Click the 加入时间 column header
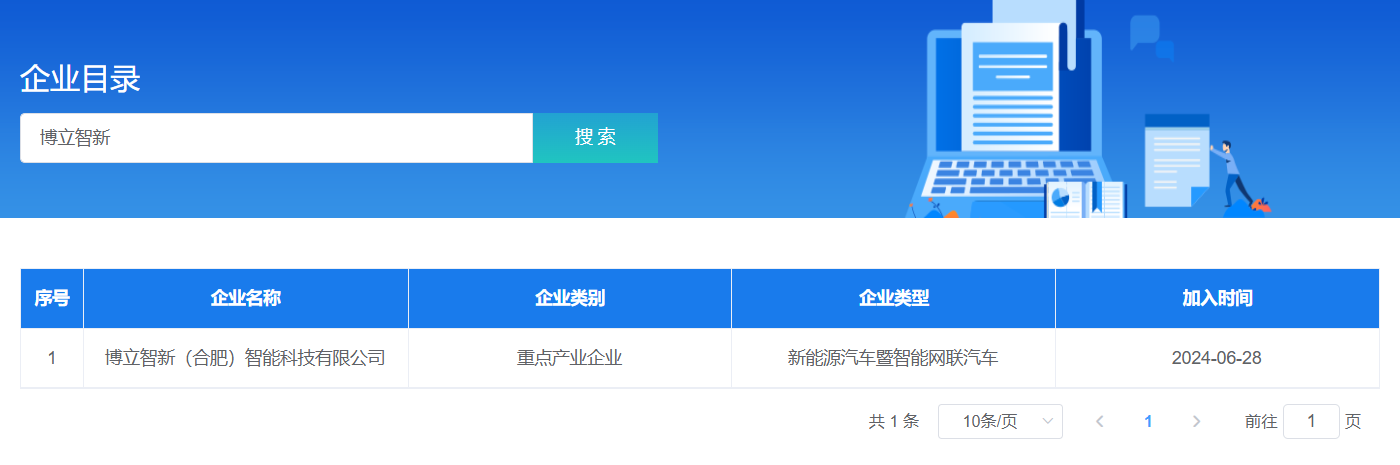 coord(1217,298)
